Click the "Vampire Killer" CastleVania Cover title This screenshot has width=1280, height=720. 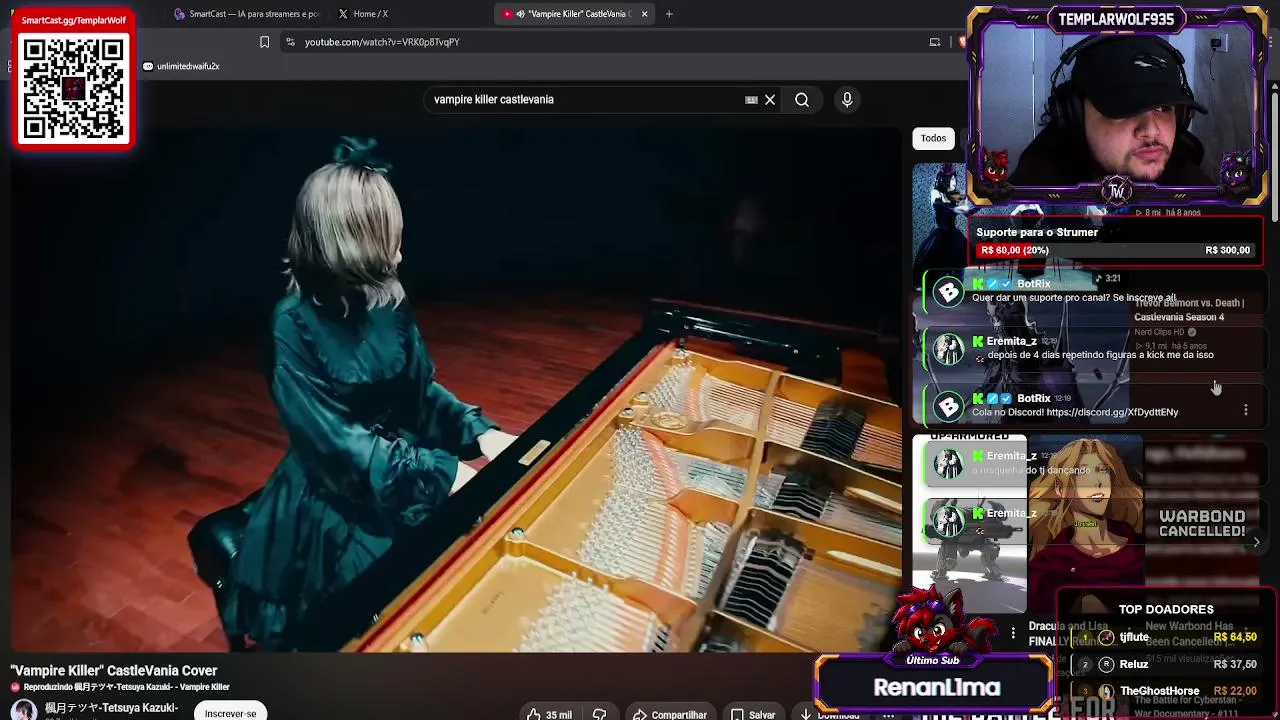[x=114, y=671]
